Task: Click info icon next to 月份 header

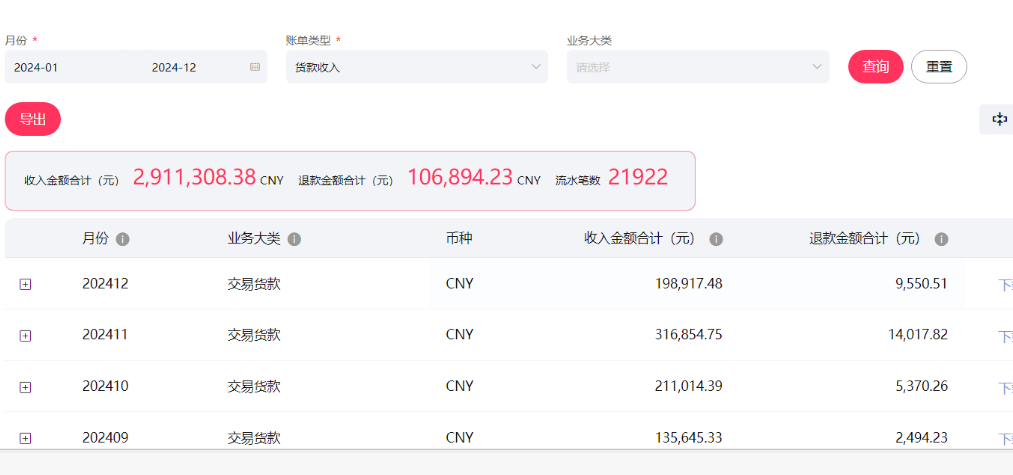Action: 123,240
